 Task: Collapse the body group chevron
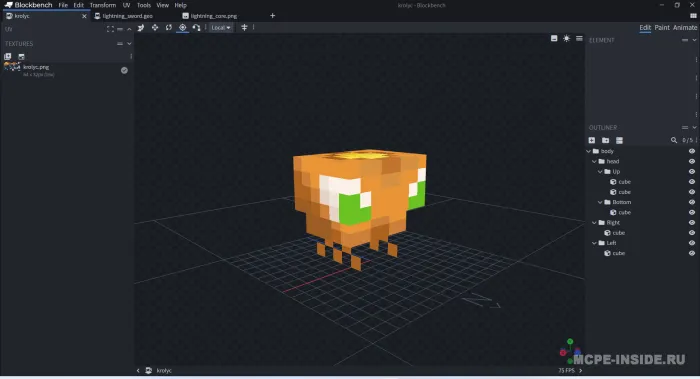pyautogui.click(x=588, y=151)
